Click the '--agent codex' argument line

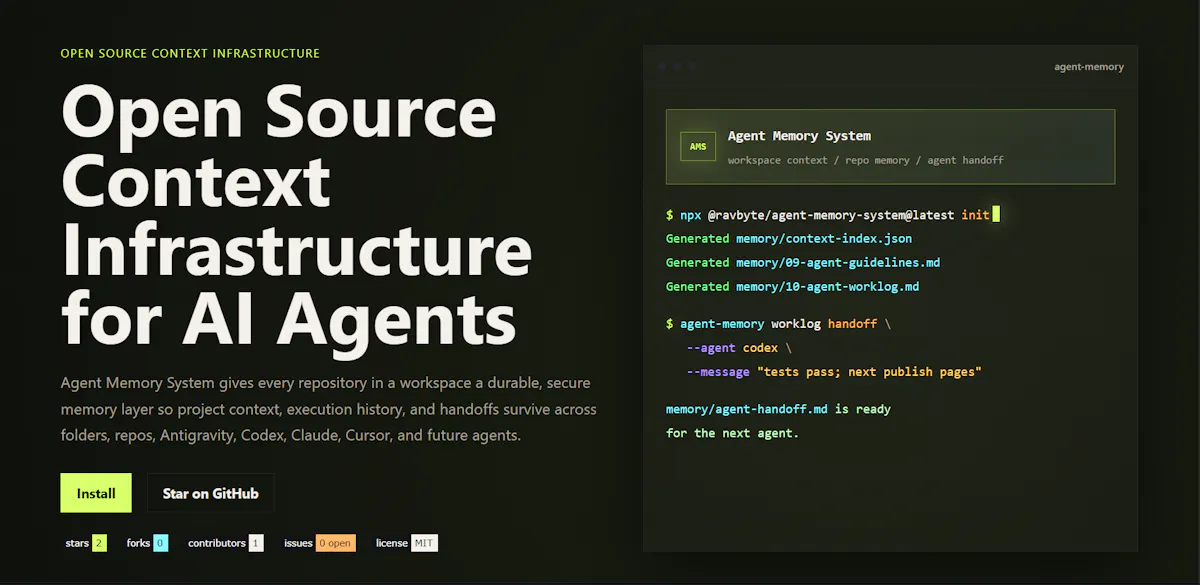pos(739,348)
